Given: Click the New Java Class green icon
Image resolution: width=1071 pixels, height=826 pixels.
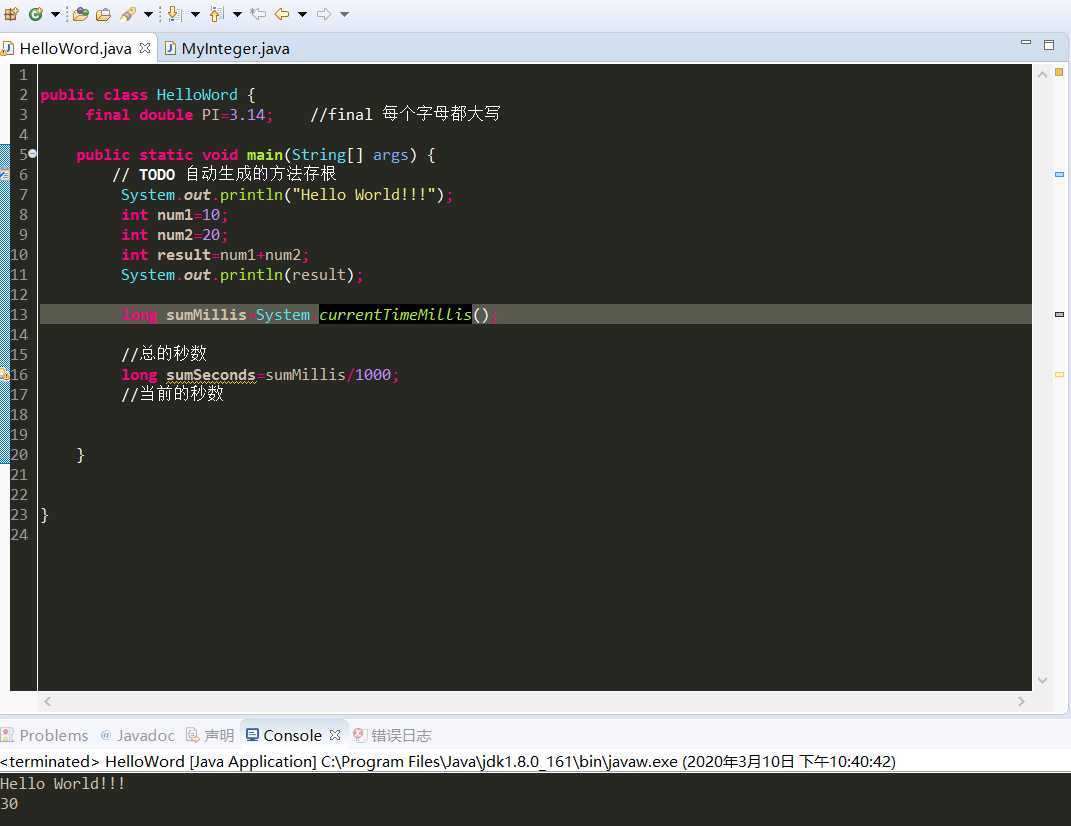Looking at the screenshot, I should click(x=36, y=14).
